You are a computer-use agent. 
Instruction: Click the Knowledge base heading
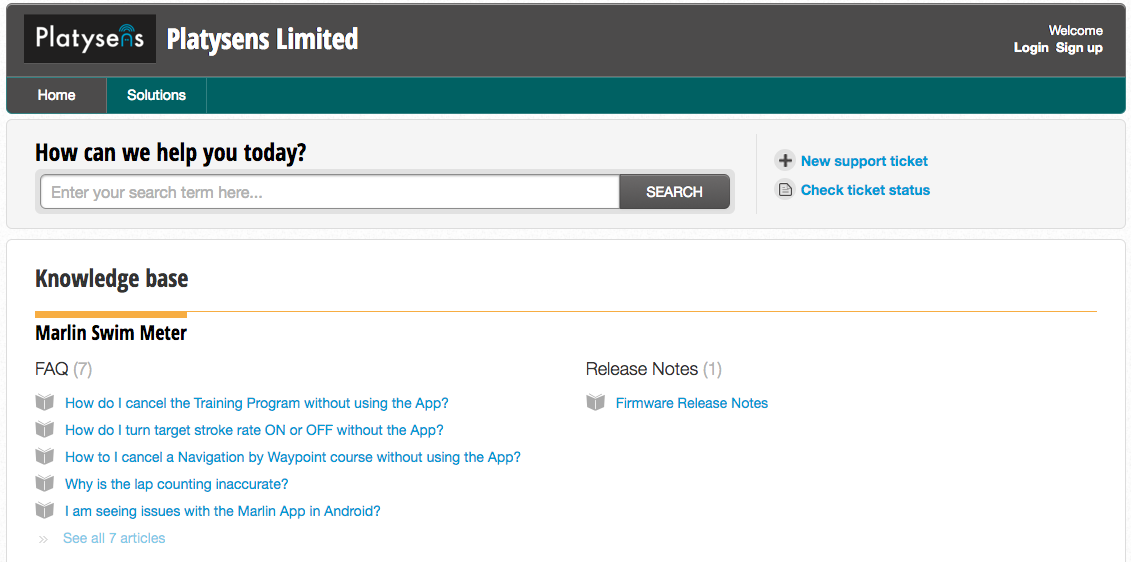coord(112,278)
